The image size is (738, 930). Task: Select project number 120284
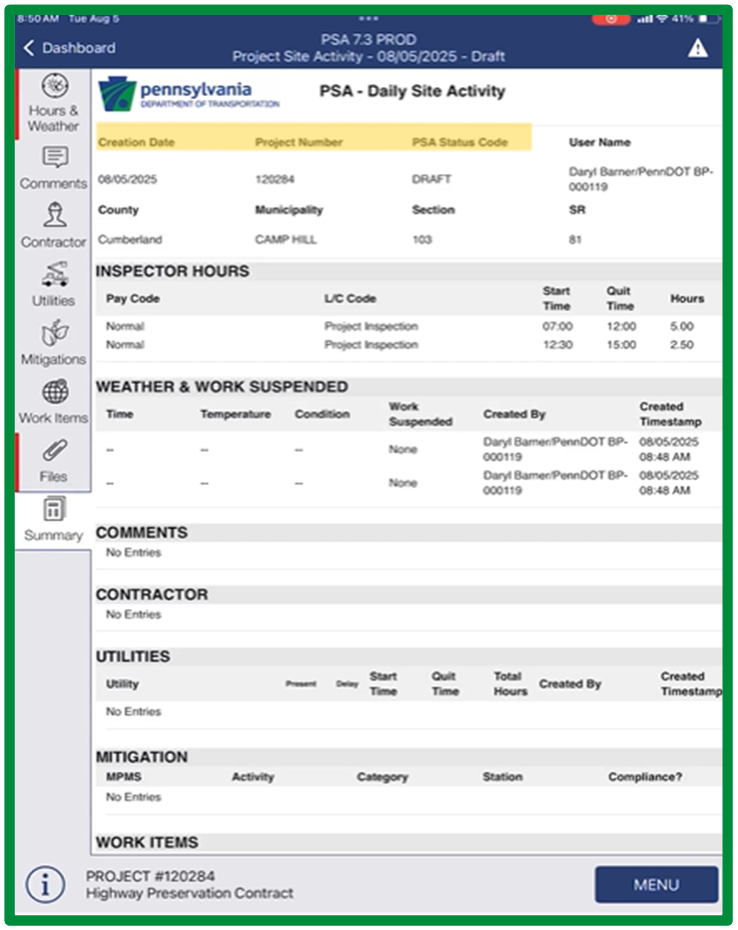pyautogui.click(x=275, y=179)
